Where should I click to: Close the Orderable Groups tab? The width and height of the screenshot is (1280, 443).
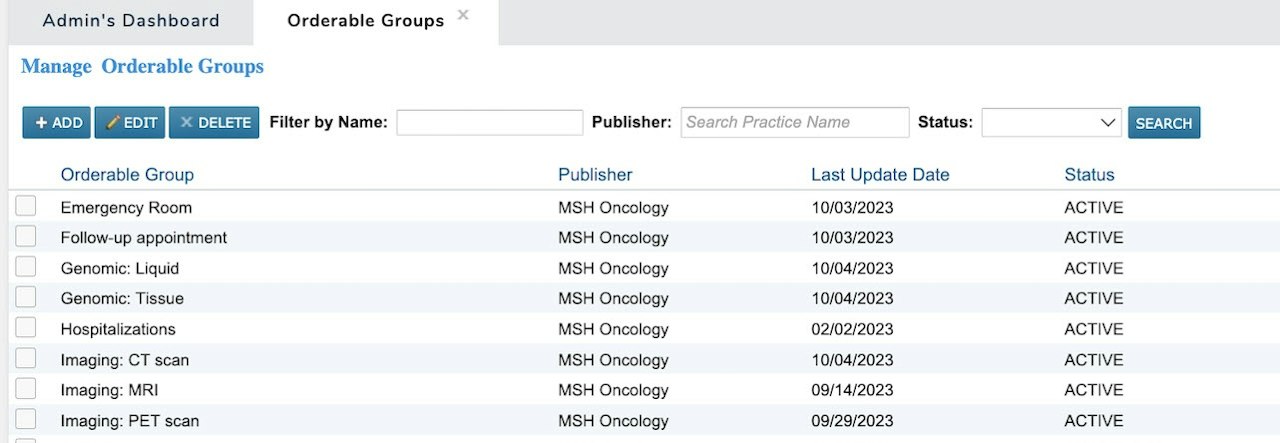point(463,15)
